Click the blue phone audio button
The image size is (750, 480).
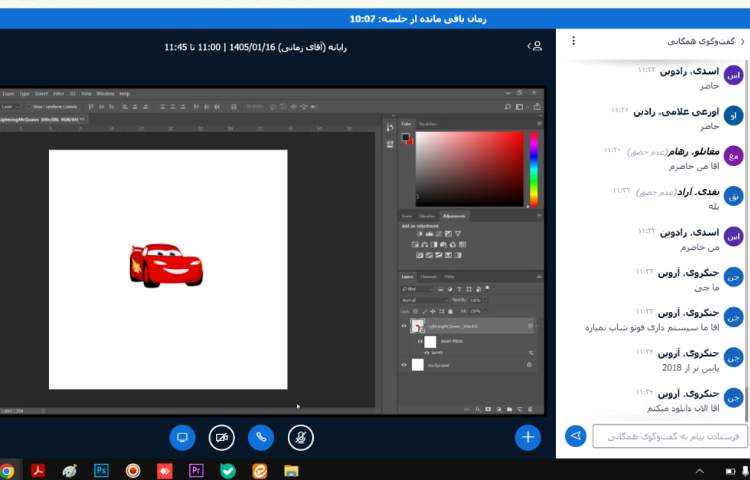click(x=261, y=437)
